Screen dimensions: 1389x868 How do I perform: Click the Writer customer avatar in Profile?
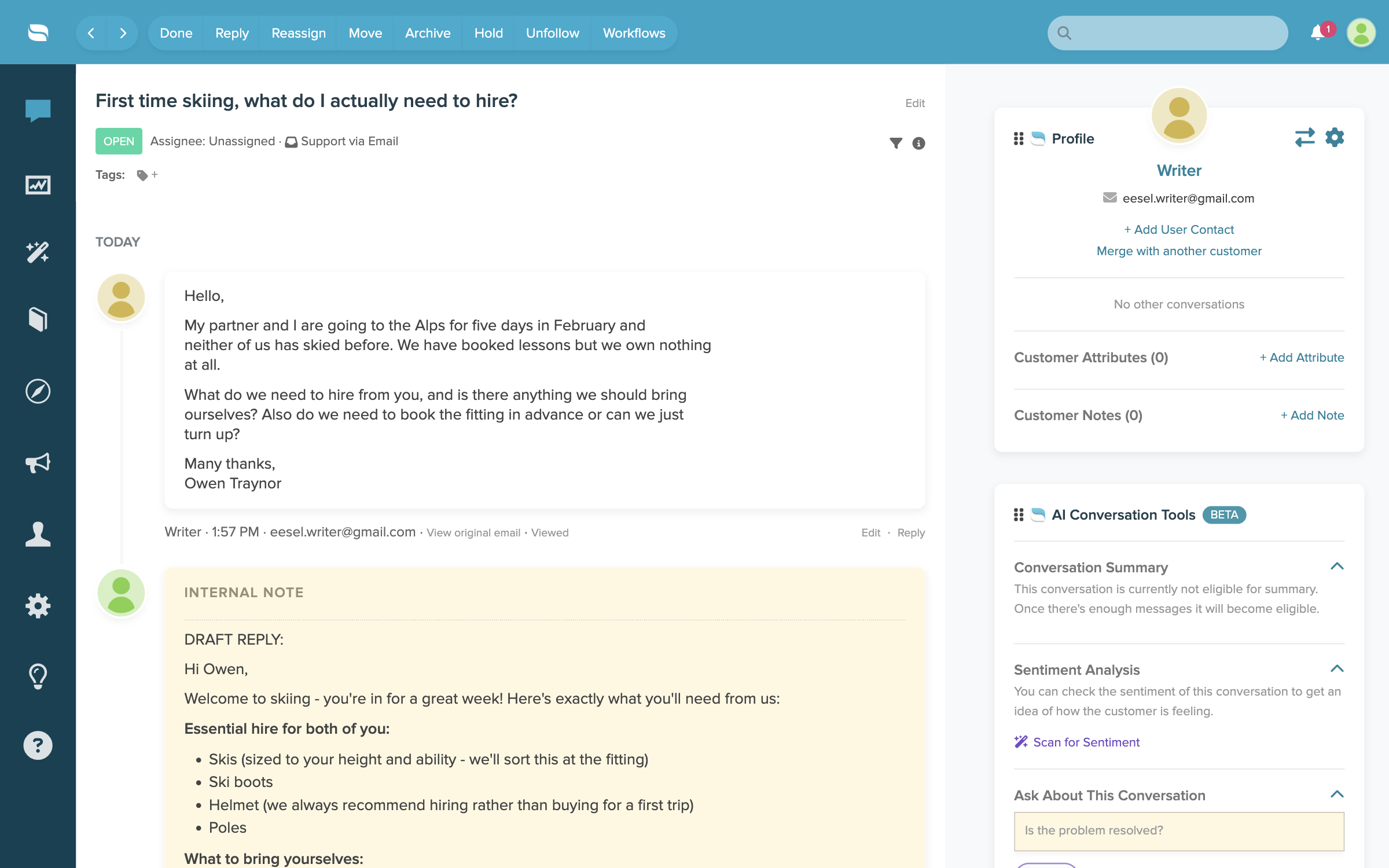1179,115
